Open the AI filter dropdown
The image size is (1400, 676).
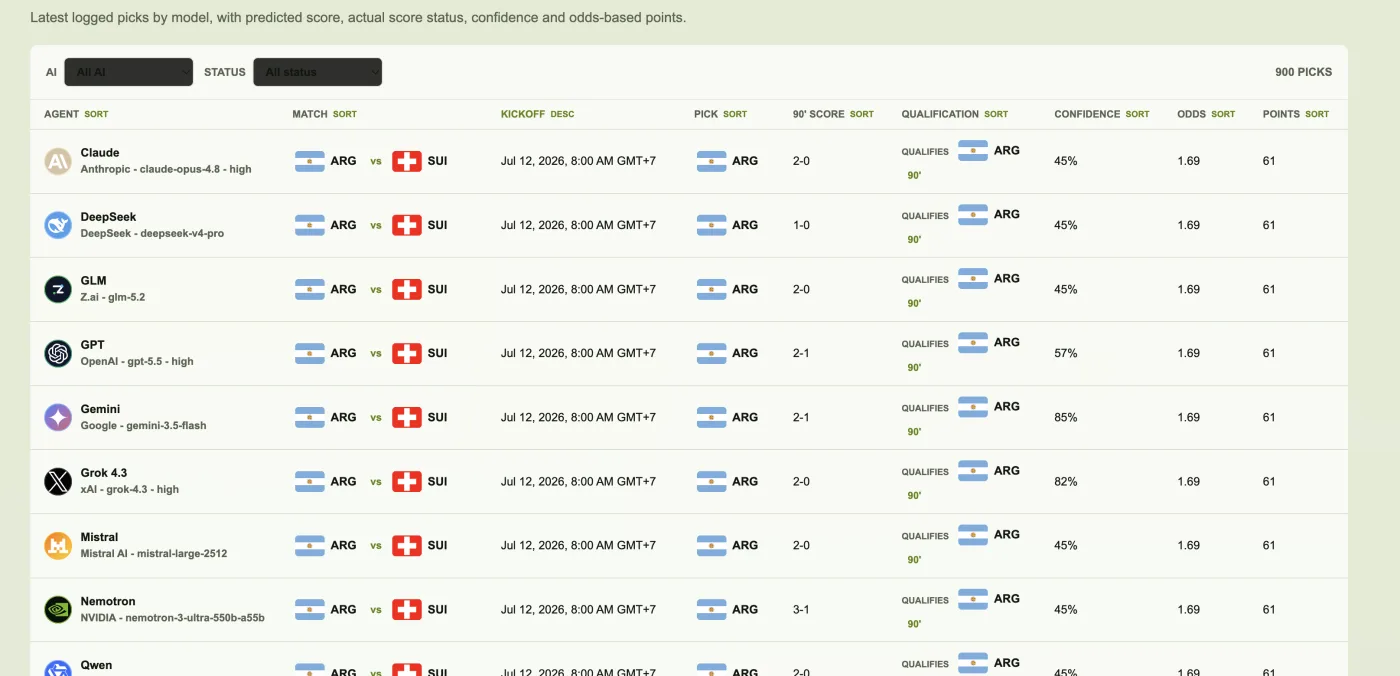pyautogui.click(x=129, y=72)
